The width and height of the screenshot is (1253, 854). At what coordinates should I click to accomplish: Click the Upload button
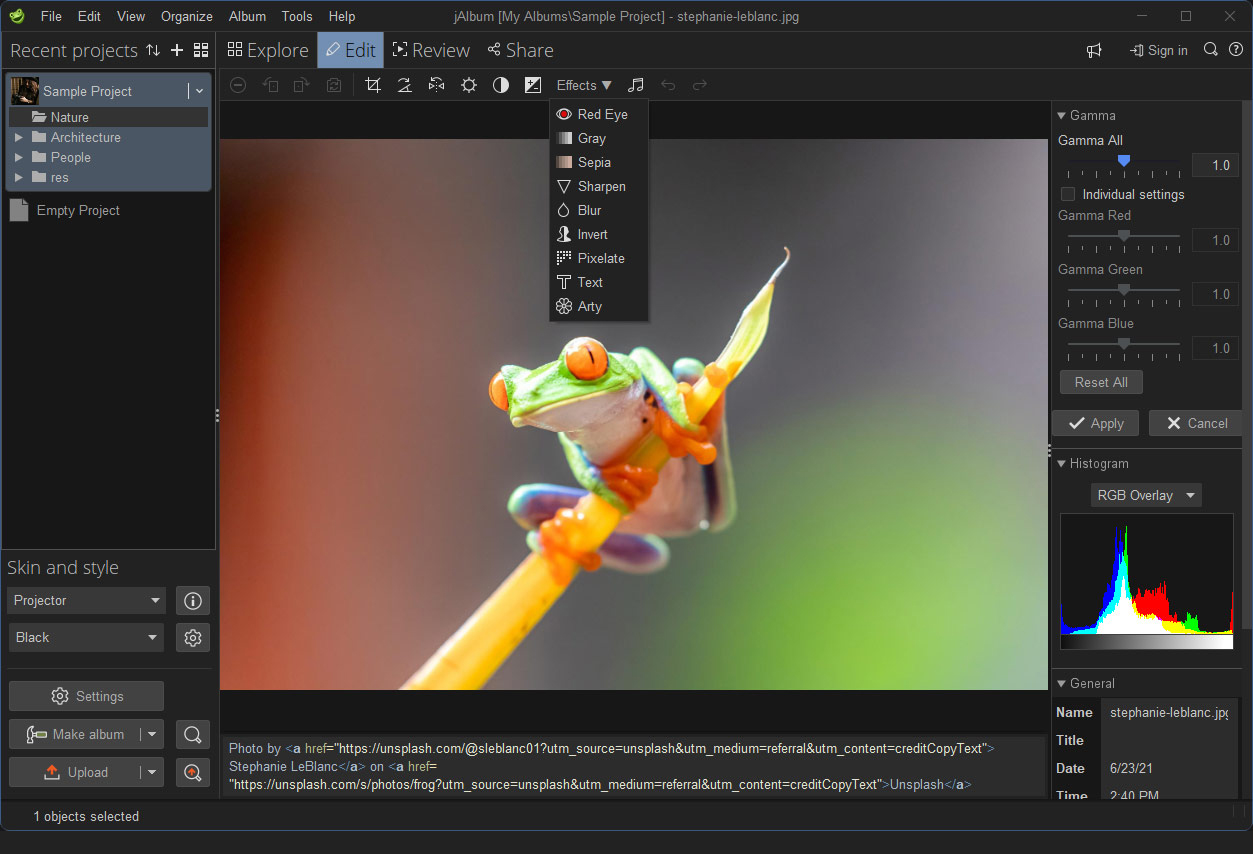click(x=75, y=772)
